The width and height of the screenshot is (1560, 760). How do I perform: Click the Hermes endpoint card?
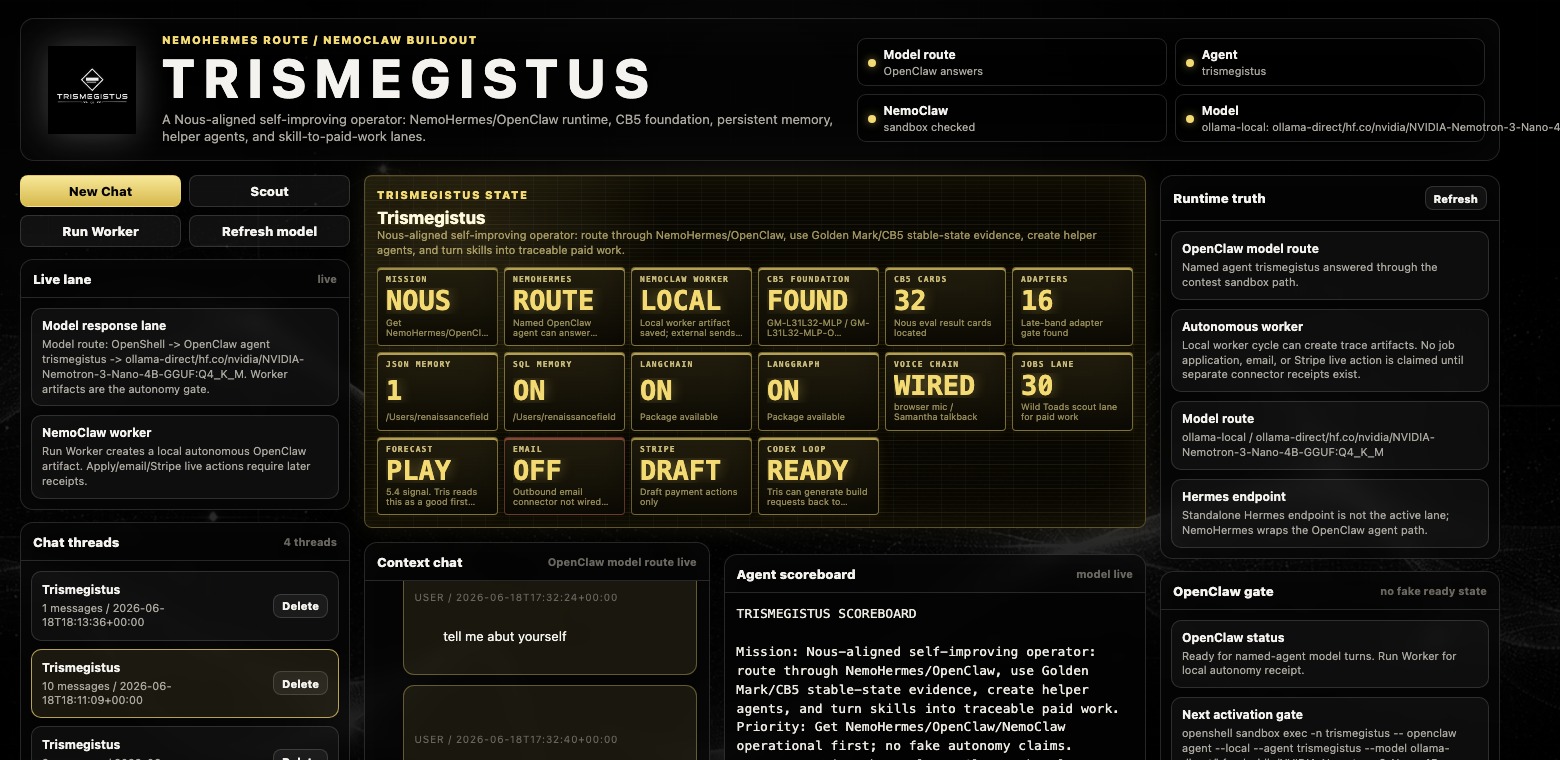click(x=1329, y=513)
